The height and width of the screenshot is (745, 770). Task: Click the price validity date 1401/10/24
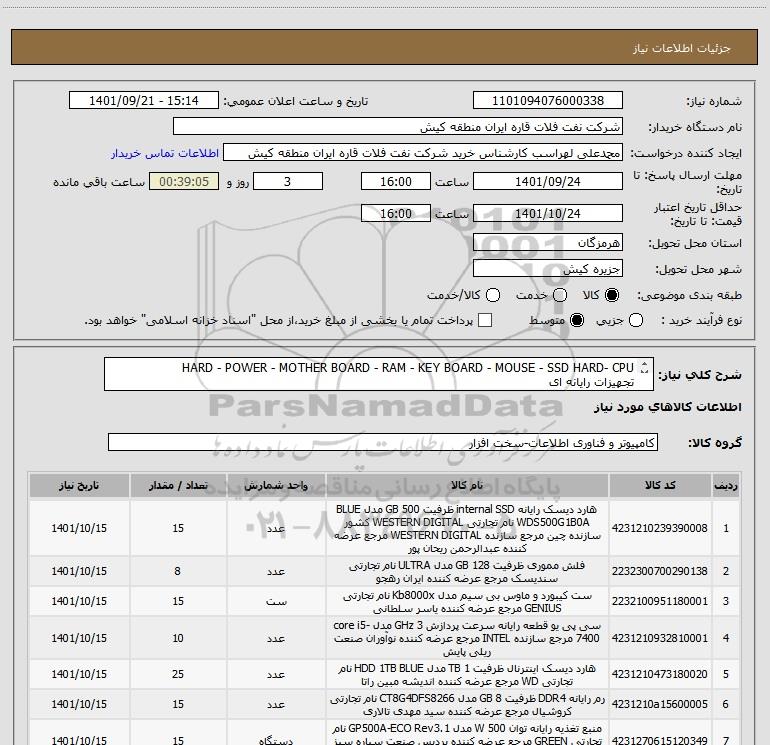548,213
